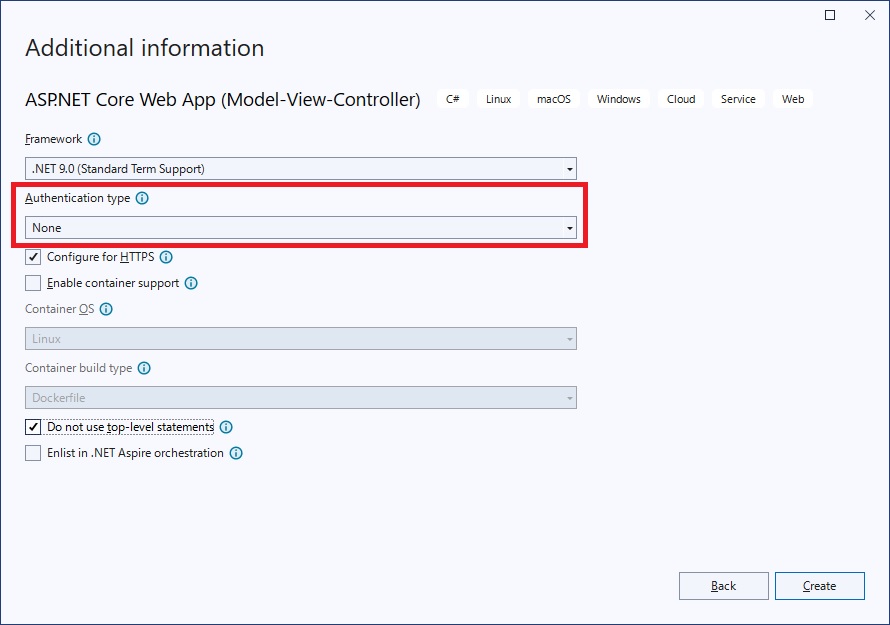Click the macOS tag
Viewport: 890px width, 625px height.
(553, 99)
